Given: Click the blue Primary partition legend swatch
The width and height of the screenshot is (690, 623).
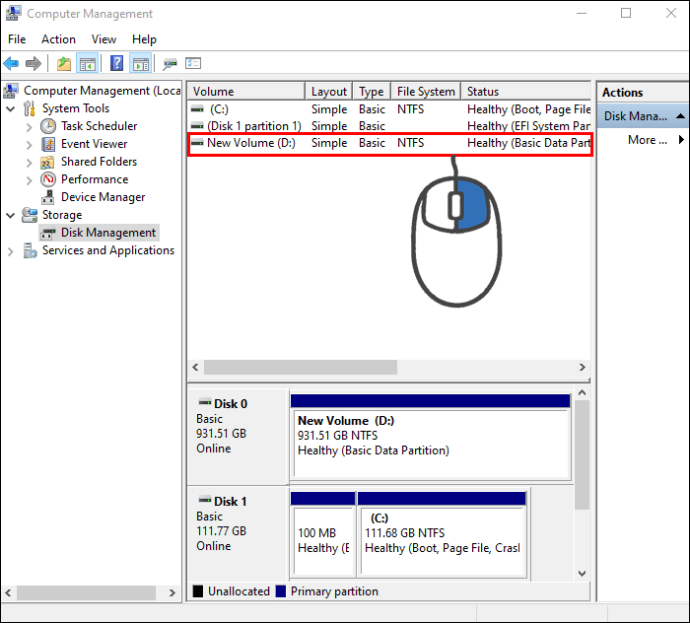Looking at the screenshot, I should point(281,591).
